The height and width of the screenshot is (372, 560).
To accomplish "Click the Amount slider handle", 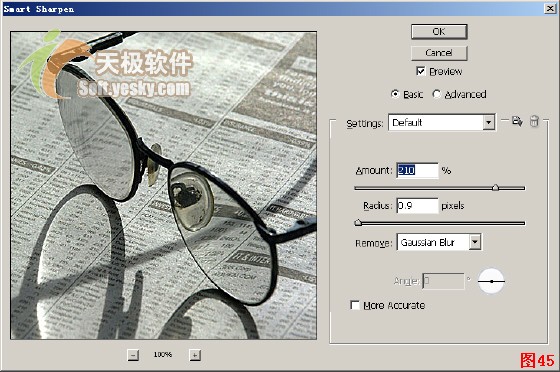I will 495,187.
